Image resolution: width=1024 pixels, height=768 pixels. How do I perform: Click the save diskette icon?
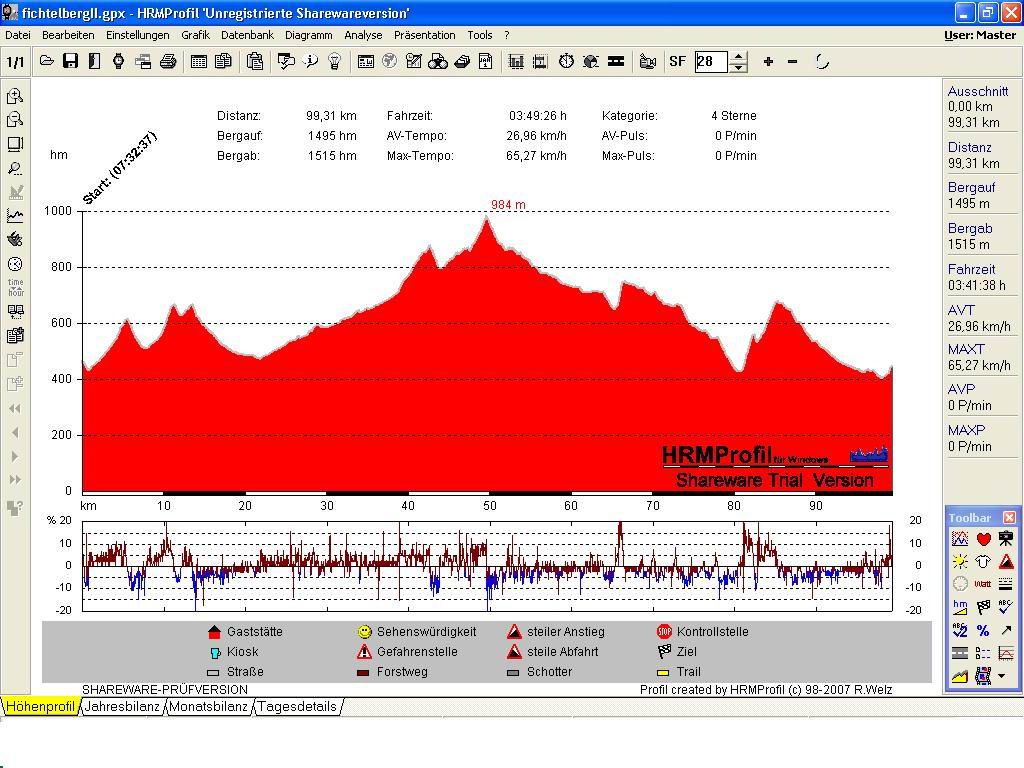(x=70, y=61)
